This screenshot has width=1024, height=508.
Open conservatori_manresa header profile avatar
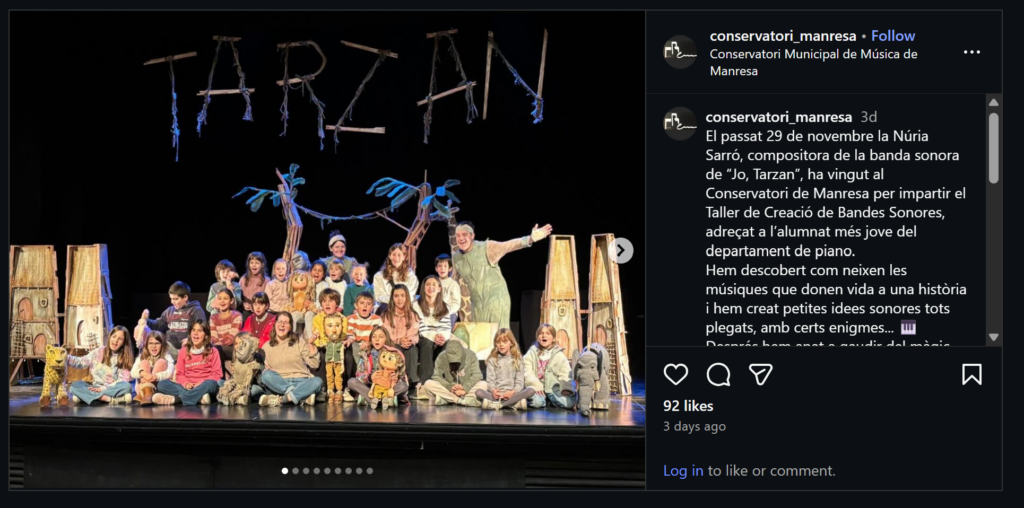pyautogui.click(x=680, y=52)
